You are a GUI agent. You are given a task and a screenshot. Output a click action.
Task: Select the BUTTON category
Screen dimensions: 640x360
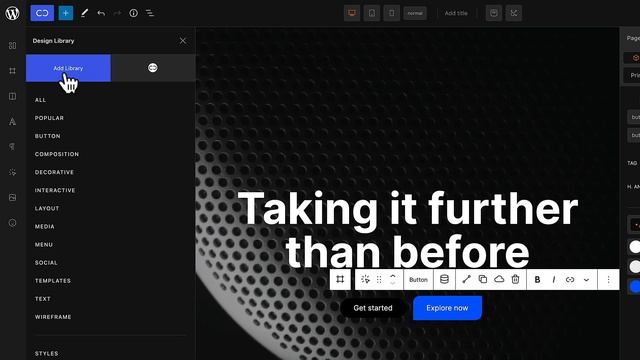tap(47, 136)
